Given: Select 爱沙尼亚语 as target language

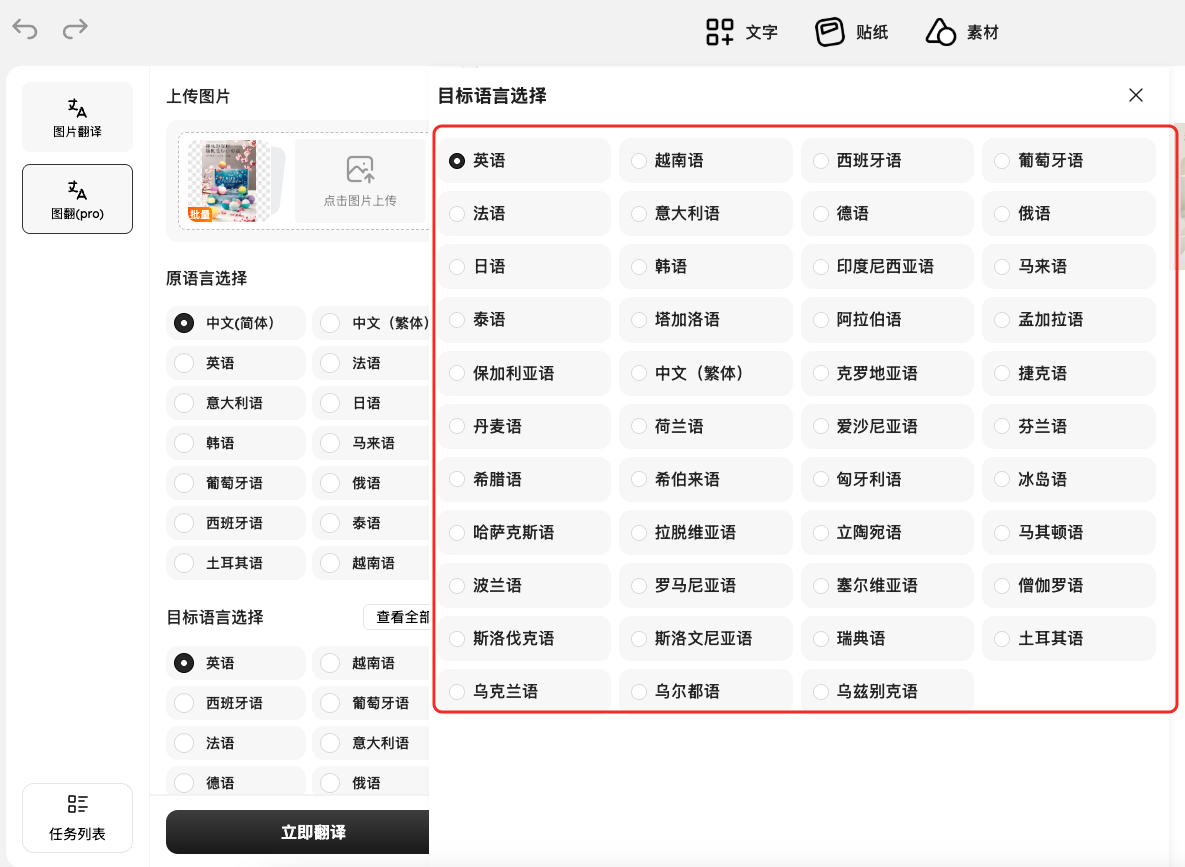Looking at the screenshot, I should (887, 426).
